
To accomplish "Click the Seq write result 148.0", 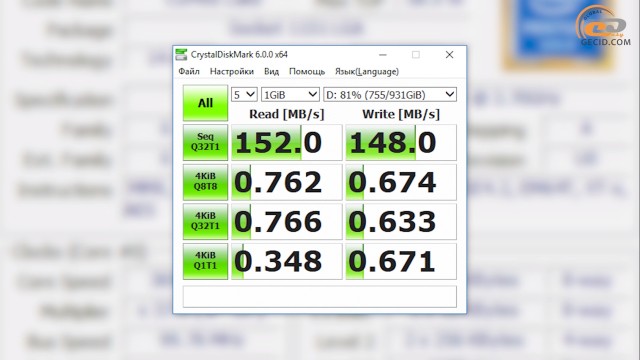I will tap(401, 142).
